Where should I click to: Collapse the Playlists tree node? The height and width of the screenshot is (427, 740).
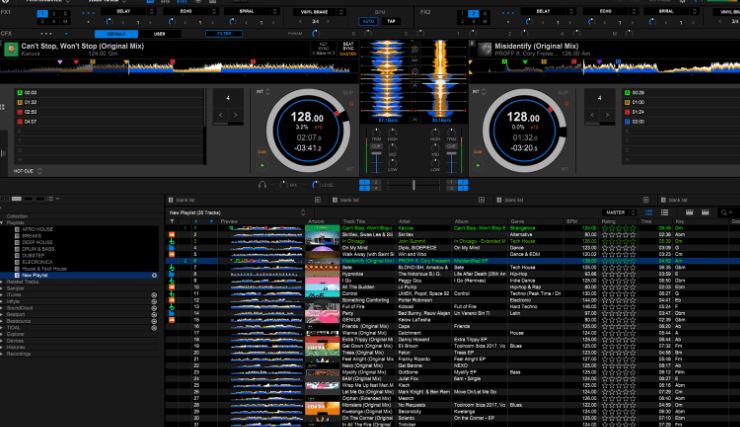pos(2,223)
